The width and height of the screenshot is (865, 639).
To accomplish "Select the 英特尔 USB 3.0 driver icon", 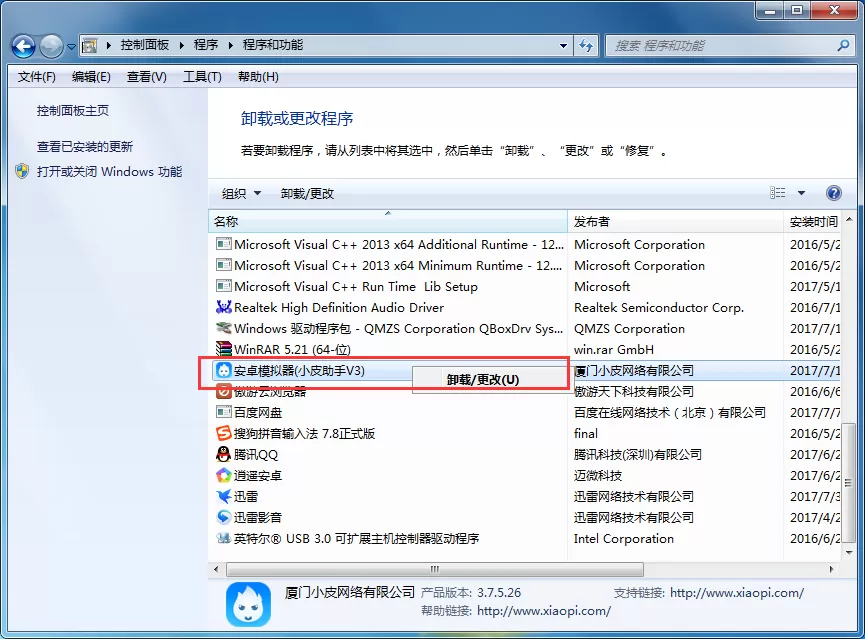I will coord(223,538).
